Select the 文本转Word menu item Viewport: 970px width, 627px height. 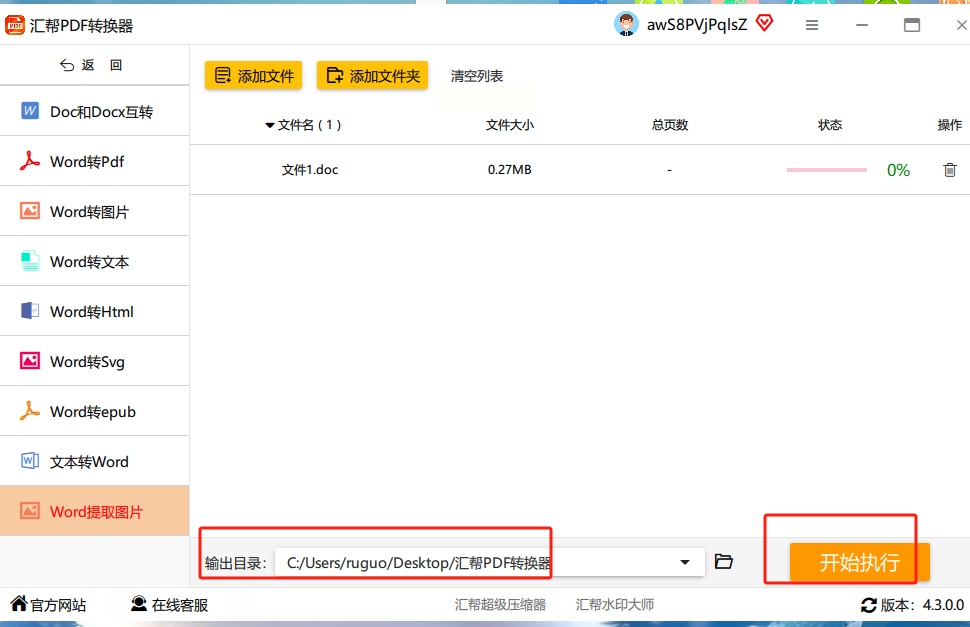(95, 462)
